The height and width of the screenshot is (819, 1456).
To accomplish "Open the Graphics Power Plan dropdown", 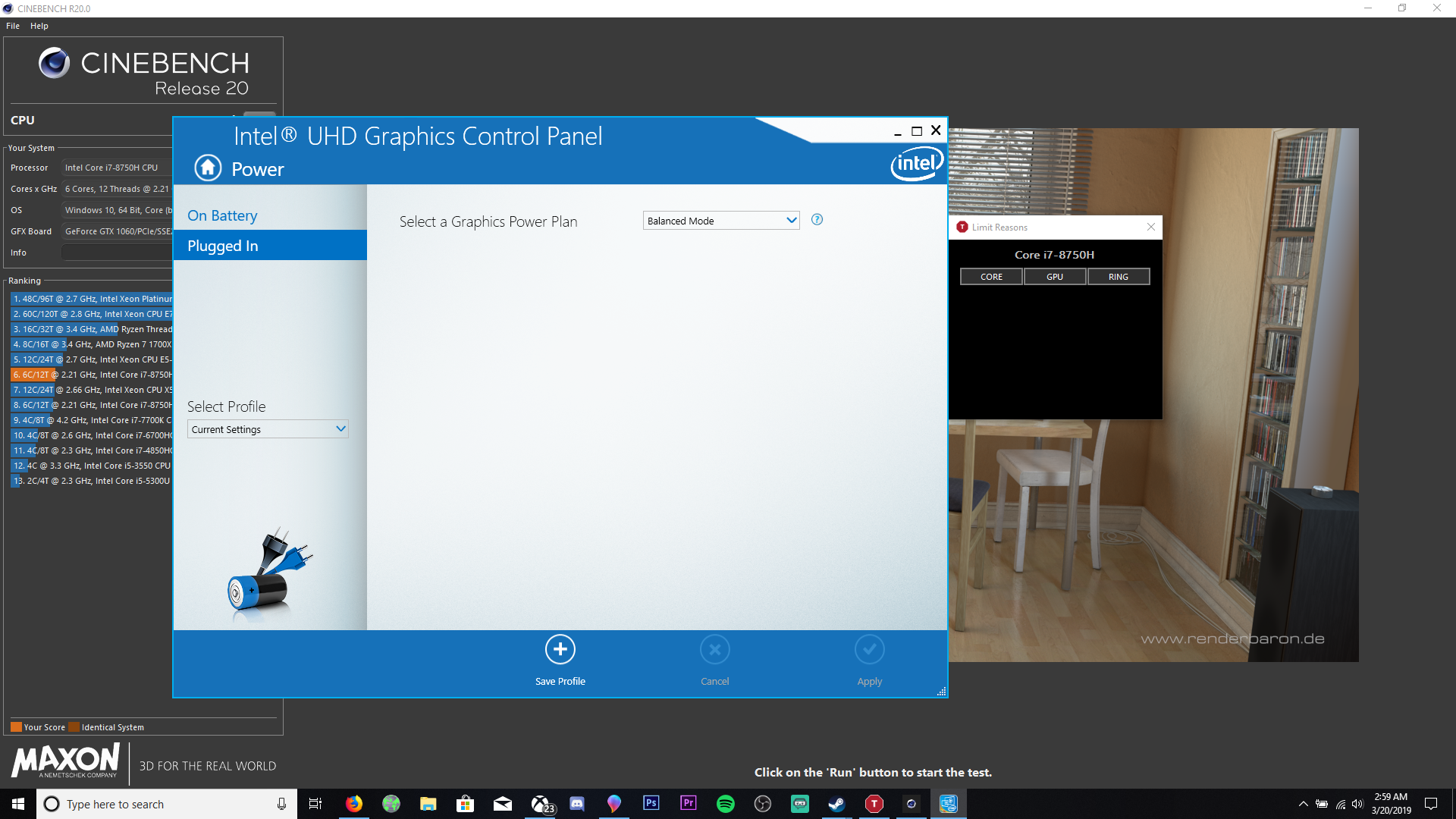I will [721, 221].
